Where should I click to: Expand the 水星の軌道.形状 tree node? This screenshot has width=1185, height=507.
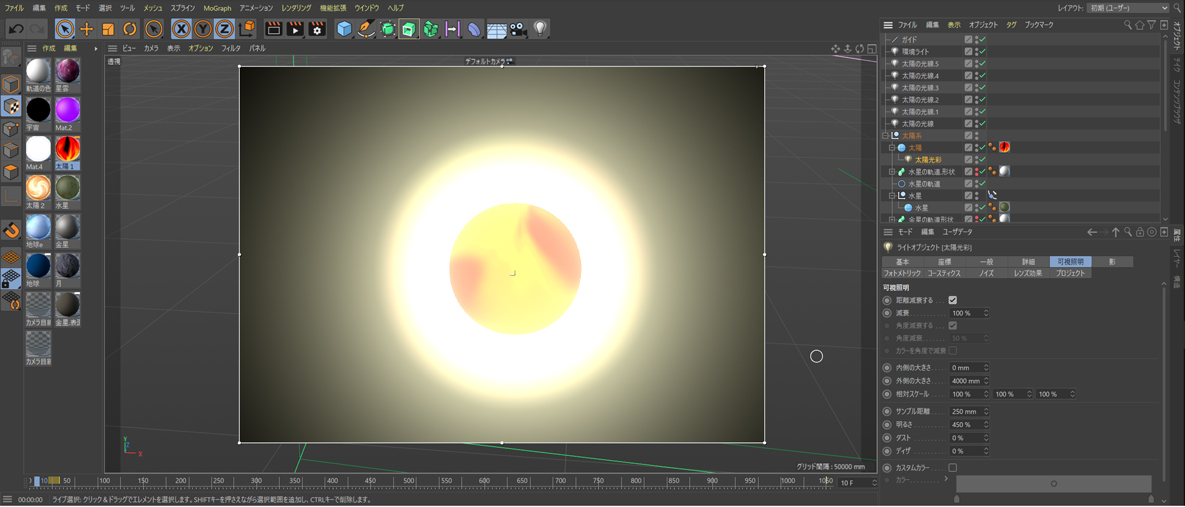click(892, 172)
